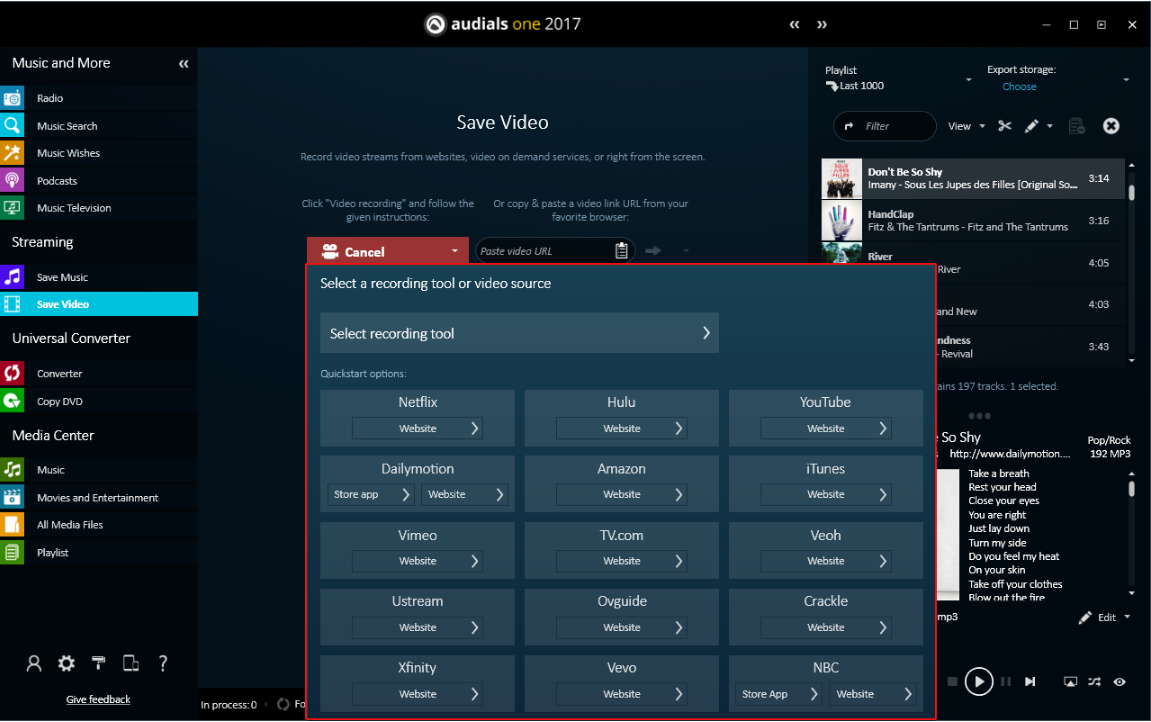The image size is (1151, 722).
Task: Select the Don't Be So Shy track row
Action: (x=973, y=178)
